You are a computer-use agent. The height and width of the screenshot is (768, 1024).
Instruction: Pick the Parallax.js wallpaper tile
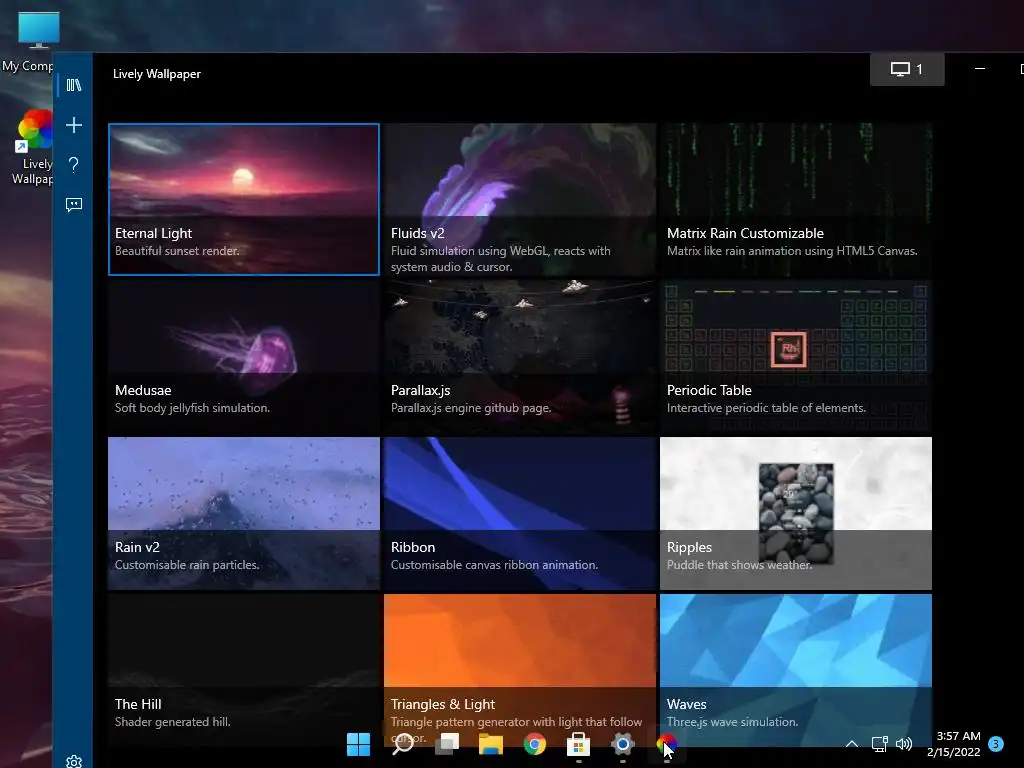point(520,357)
